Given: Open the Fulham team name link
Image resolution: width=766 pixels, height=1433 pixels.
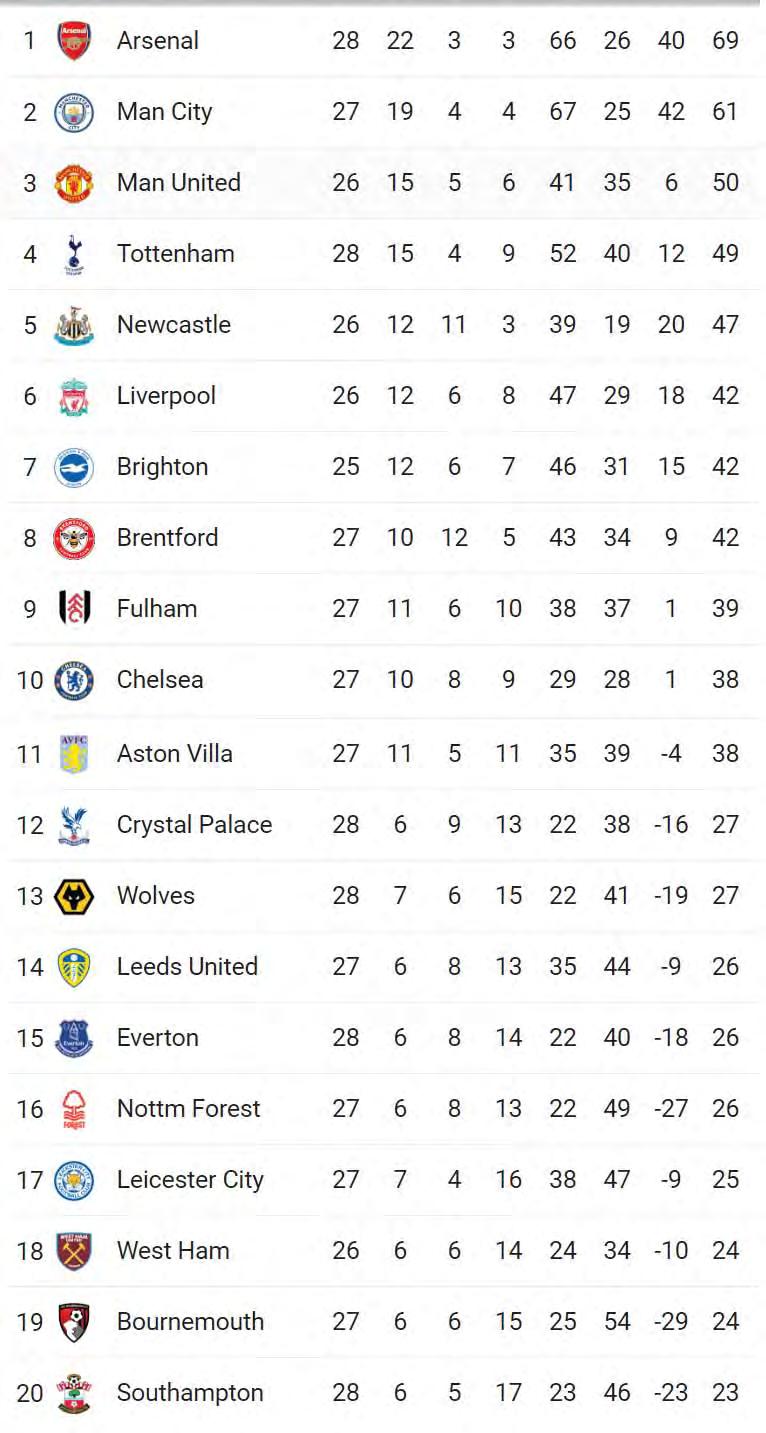Looking at the screenshot, I should click(x=157, y=609).
